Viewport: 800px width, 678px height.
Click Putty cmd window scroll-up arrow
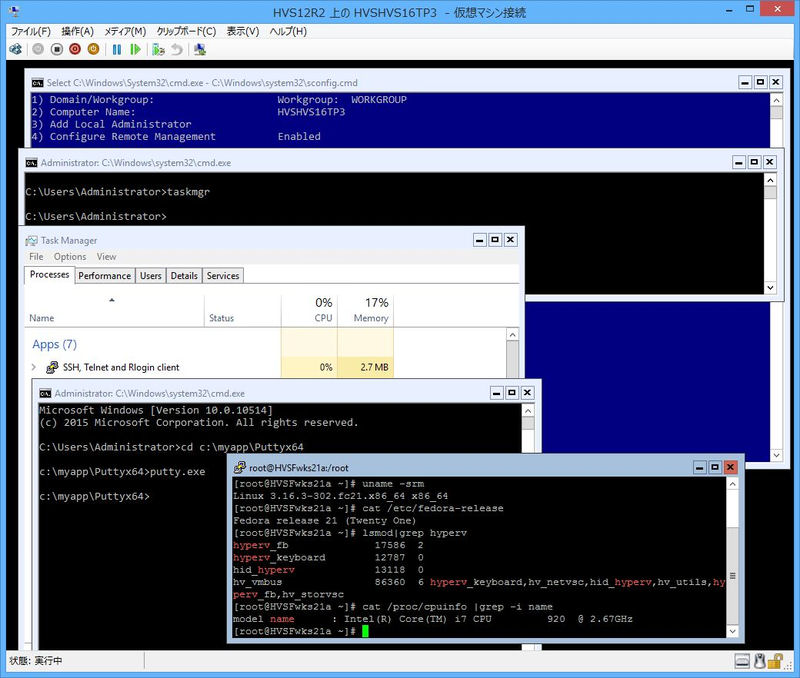click(x=528, y=411)
